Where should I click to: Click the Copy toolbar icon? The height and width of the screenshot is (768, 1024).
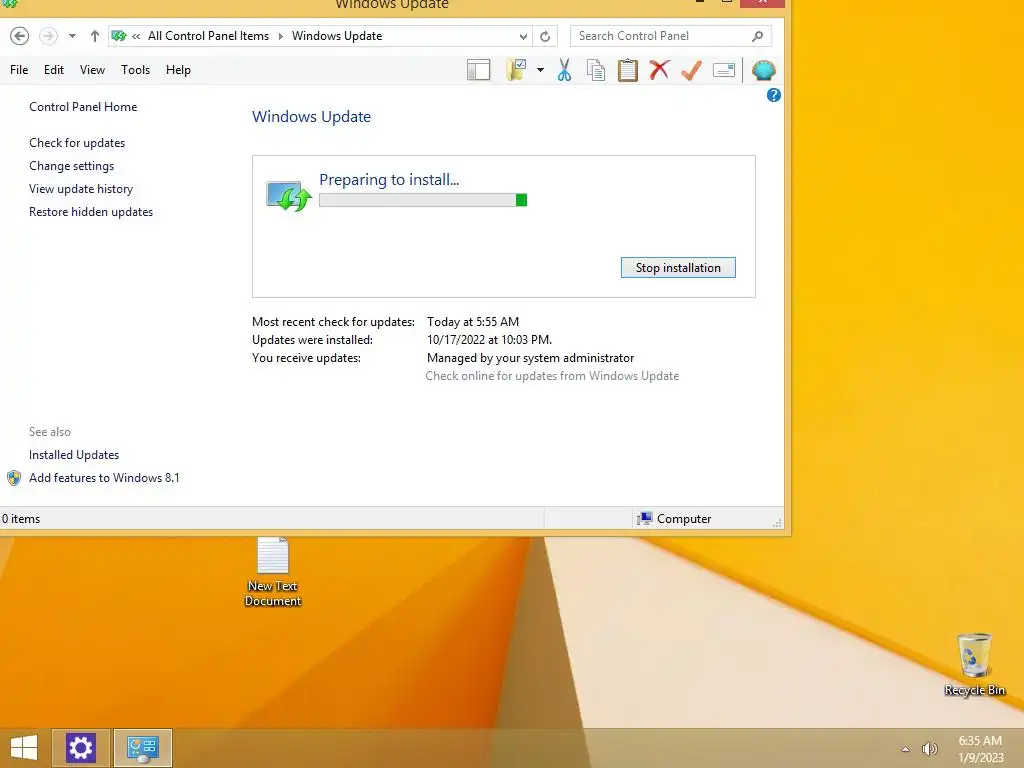tap(596, 70)
